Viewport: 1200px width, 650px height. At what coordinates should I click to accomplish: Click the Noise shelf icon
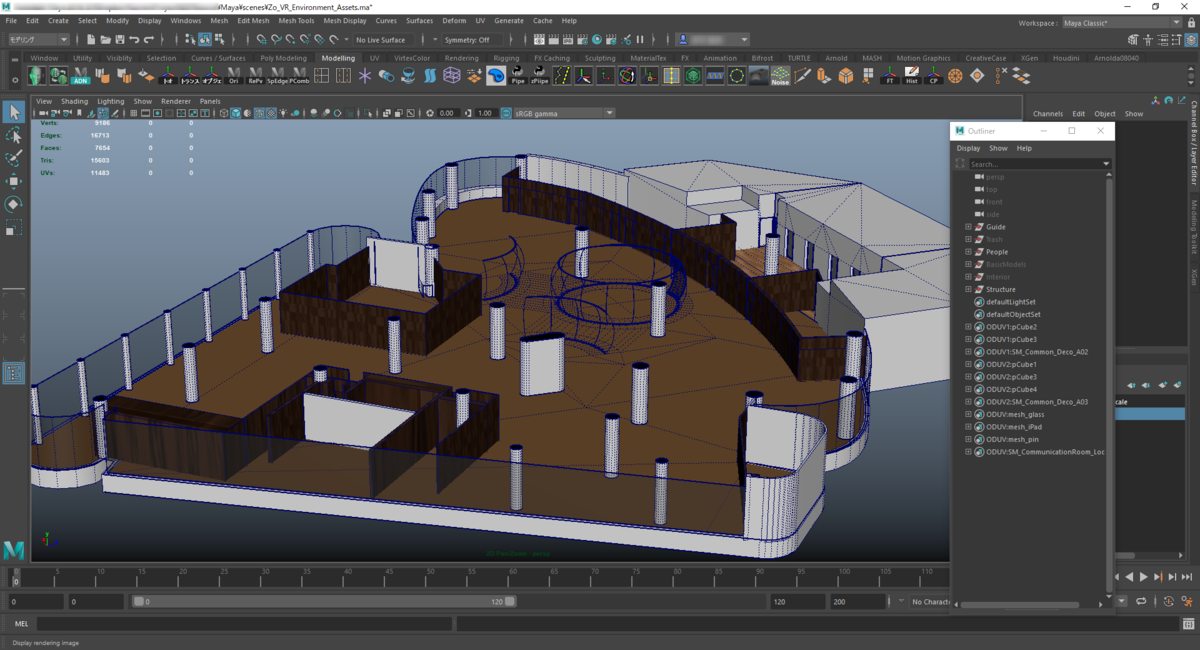tap(779, 76)
